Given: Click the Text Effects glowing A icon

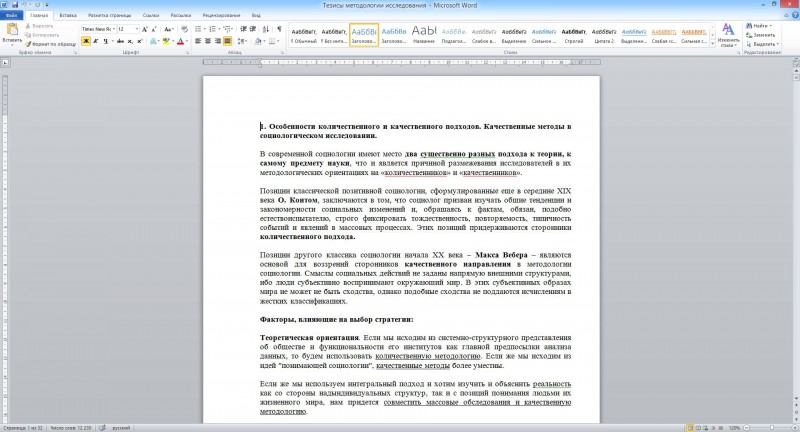Looking at the screenshot, I should tap(153, 41).
